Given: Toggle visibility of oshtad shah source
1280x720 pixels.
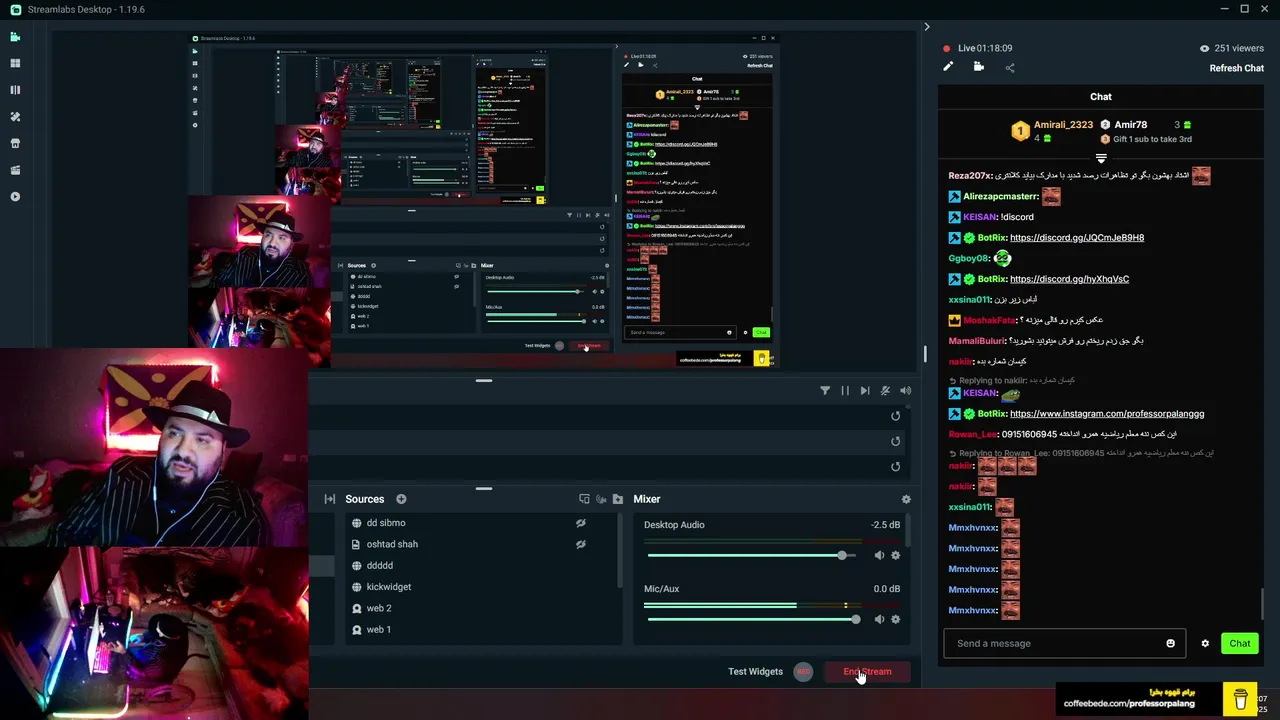Looking at the screenshot, I should pos(580,544).
